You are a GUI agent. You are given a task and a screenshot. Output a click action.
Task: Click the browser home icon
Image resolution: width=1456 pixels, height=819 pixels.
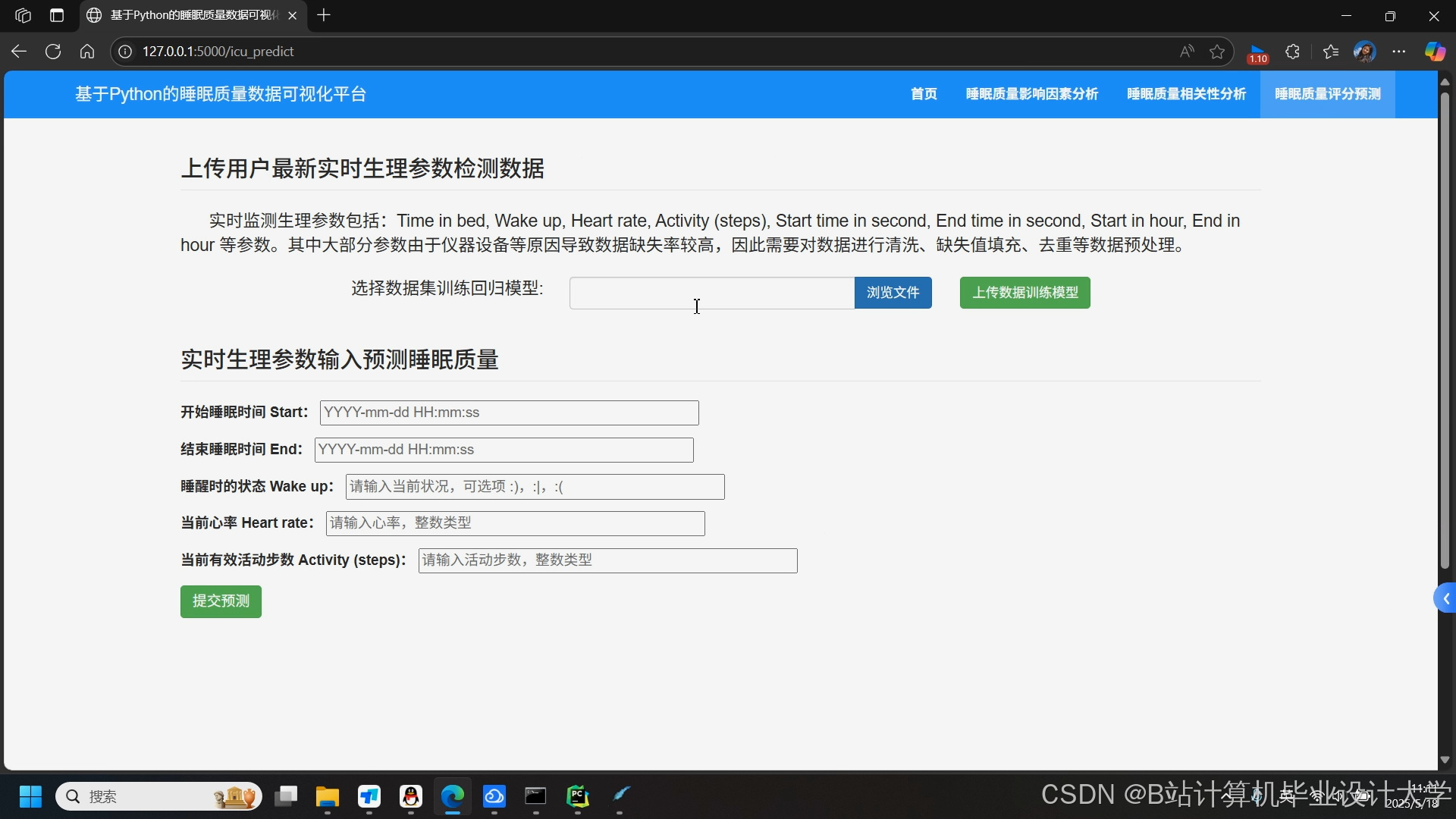87,52
